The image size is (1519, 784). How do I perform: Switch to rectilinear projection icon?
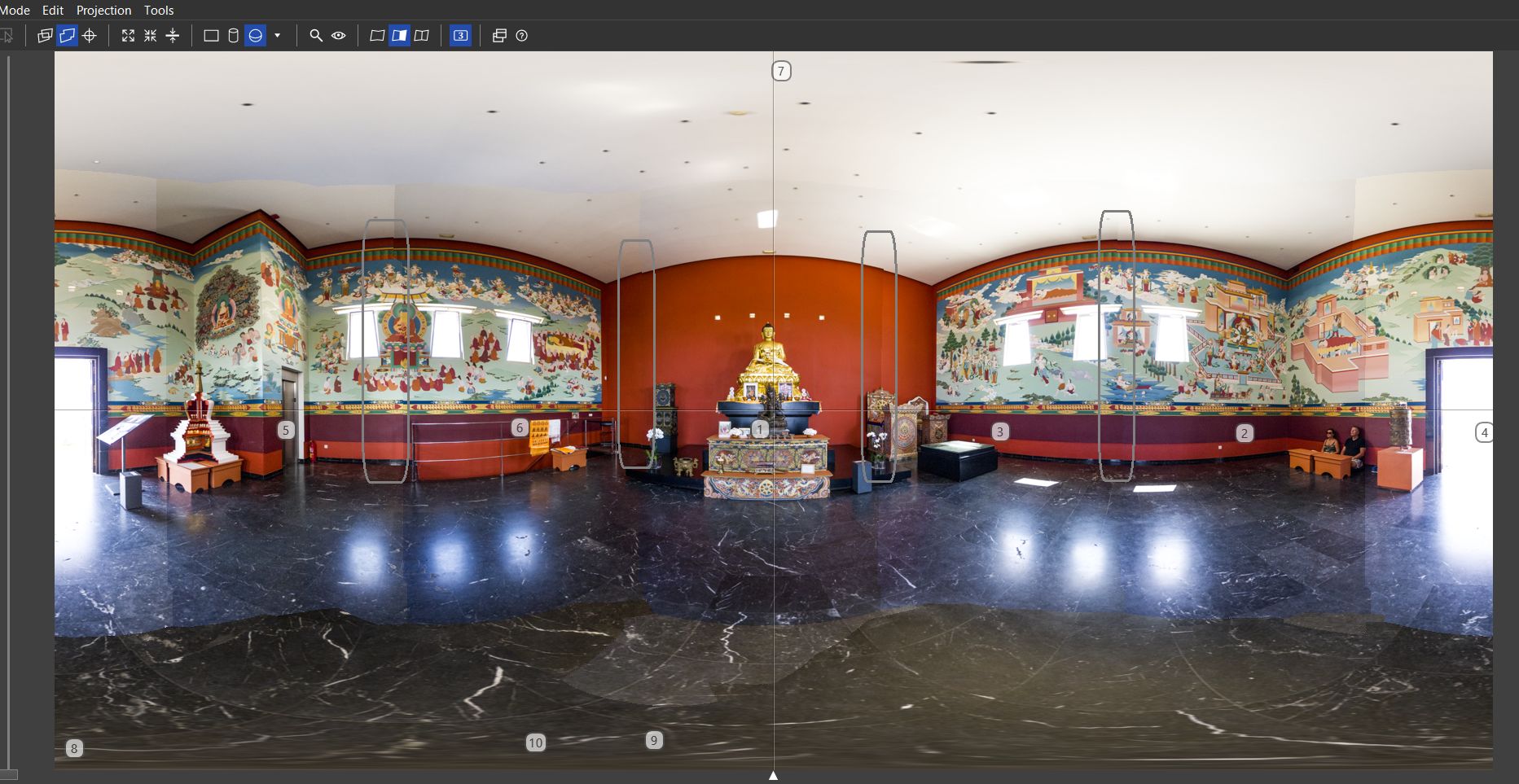[x=211, y=36]
